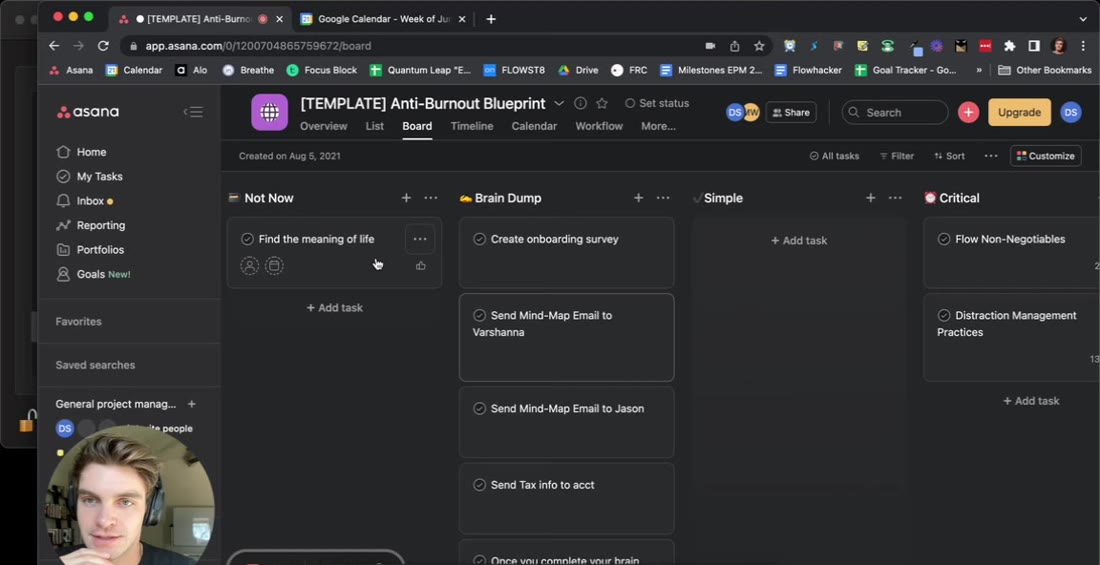Click Add task under Critical column

pyautogui.click(x=1031, y=401)
